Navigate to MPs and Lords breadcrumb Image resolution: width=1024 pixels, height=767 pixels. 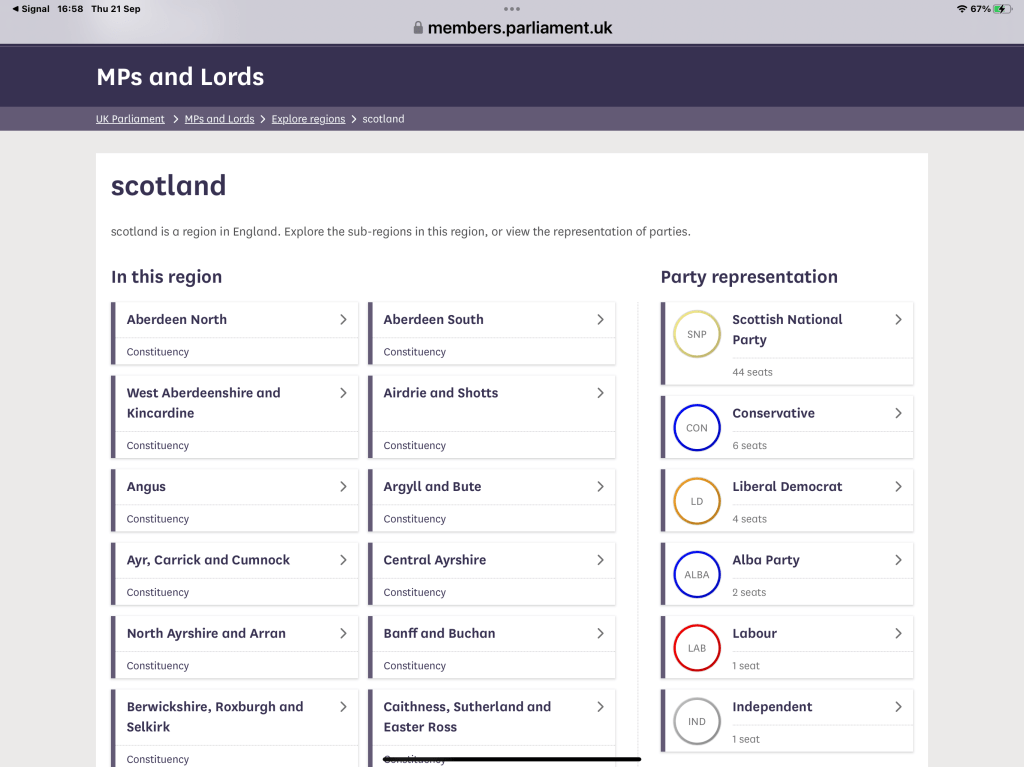(219, 119)
